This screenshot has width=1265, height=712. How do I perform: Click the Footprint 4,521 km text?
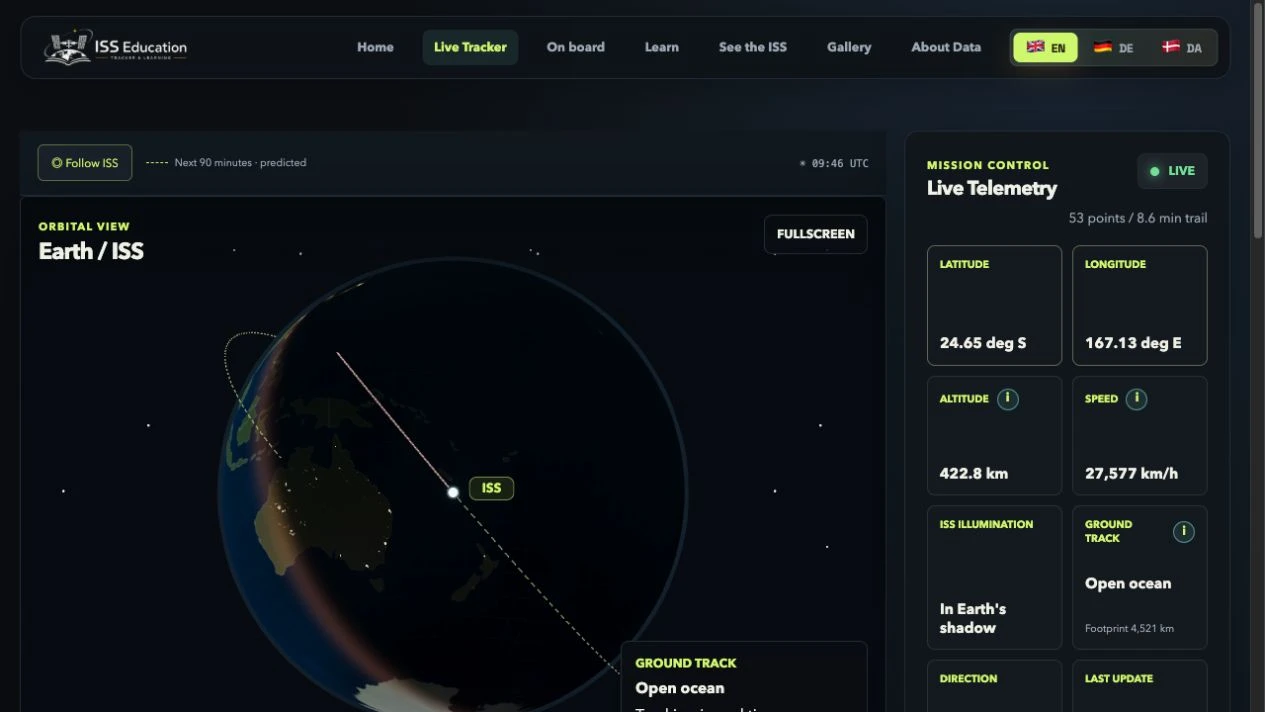click(1129, 629)
